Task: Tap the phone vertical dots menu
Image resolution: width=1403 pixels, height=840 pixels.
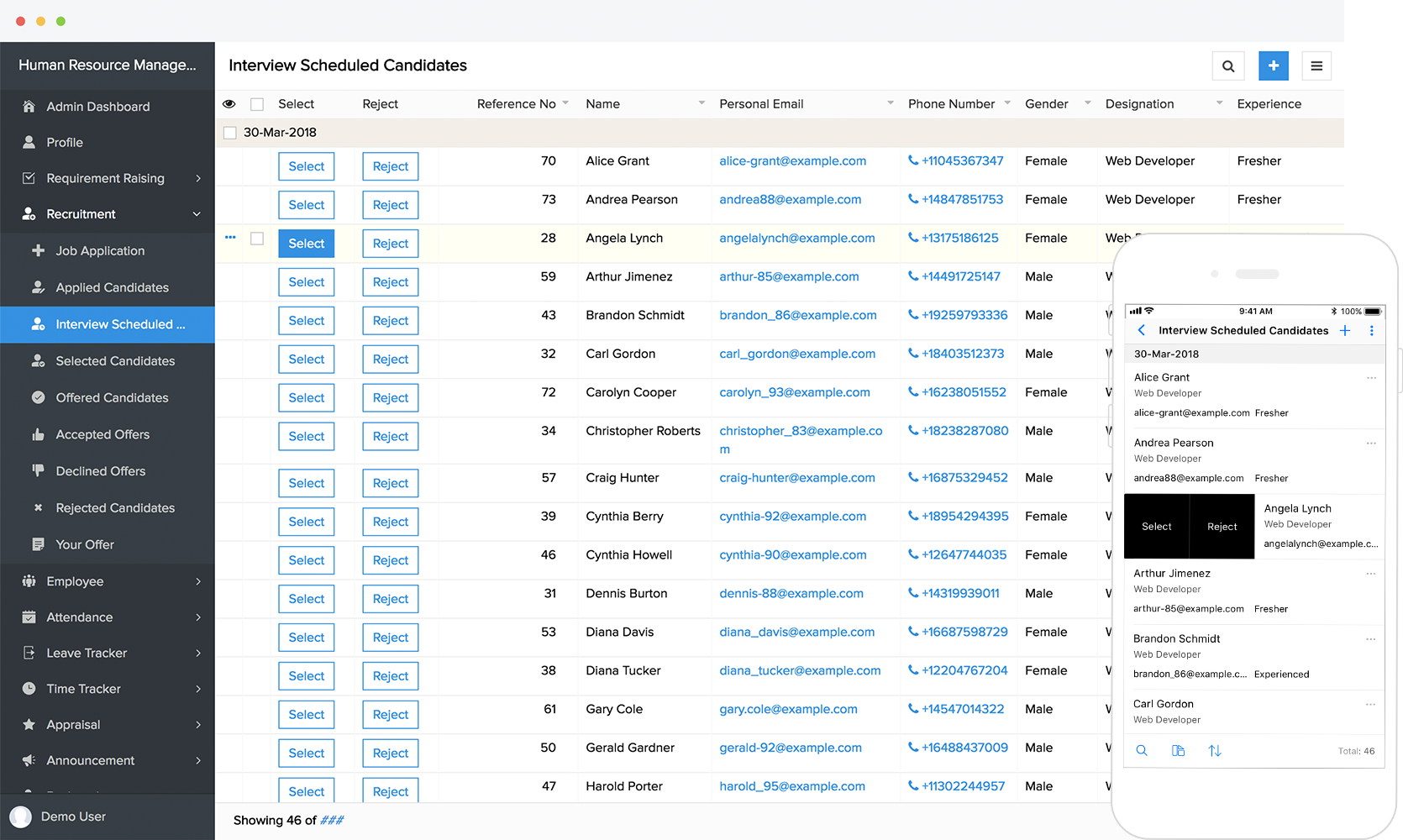Action: (x=1371, y=331)
